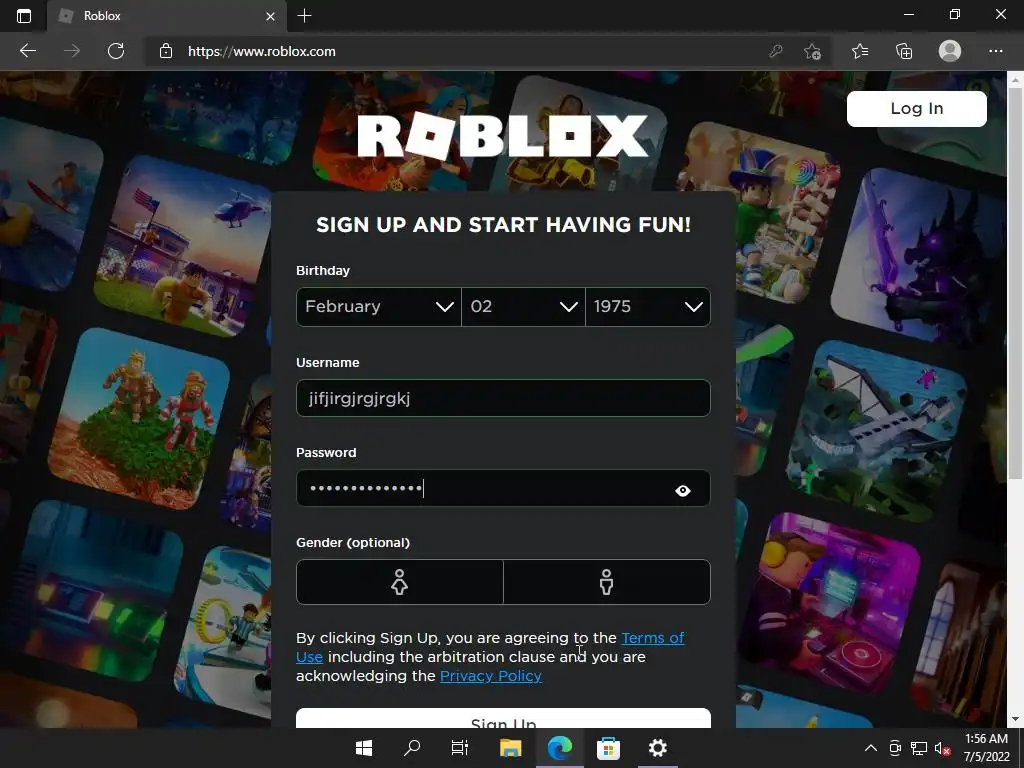Click the Roblox logo
The width and height of the screenshot is (1024, 768).
point(503,136)
